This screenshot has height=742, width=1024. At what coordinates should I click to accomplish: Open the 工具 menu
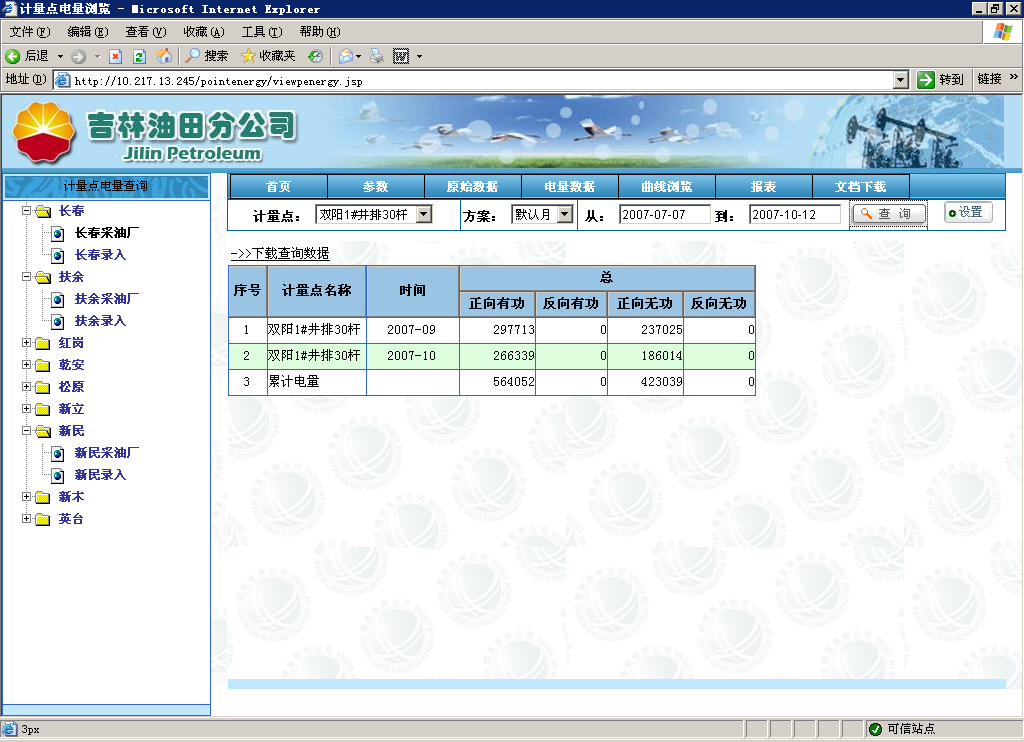[x=261, y=32]
